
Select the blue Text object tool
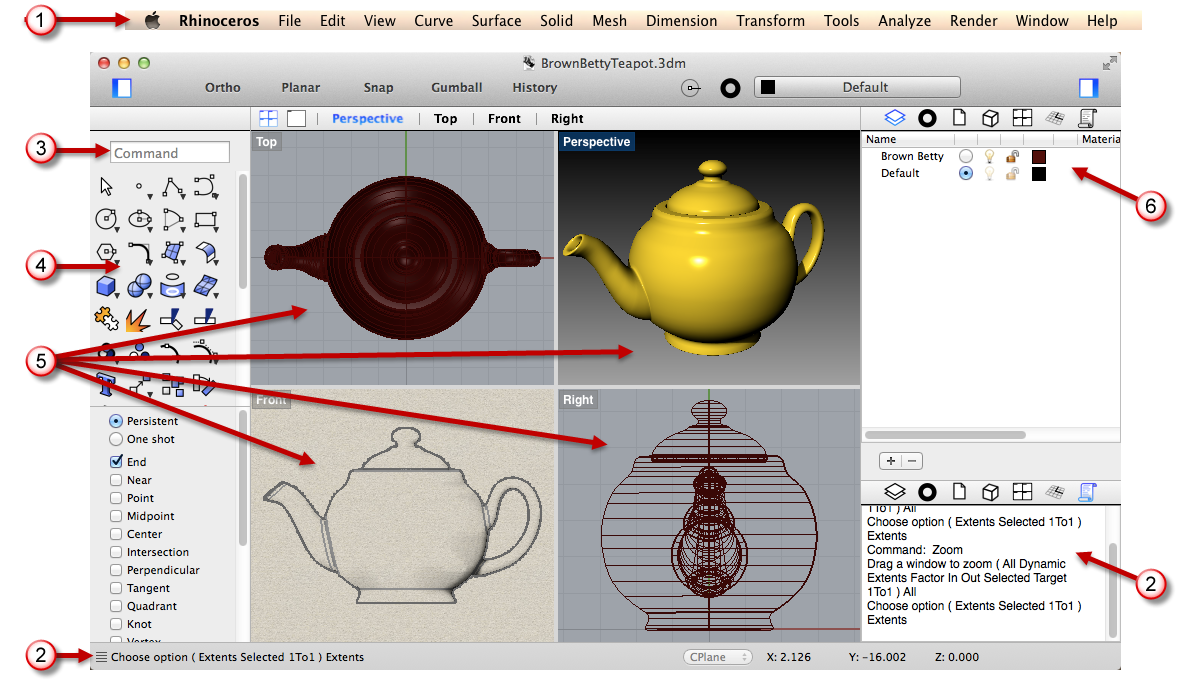click(x=107, y=386)
